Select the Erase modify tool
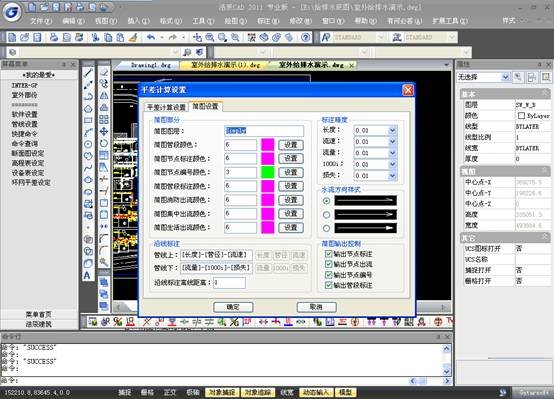Screen dimensions: 554x399 point(104,72)
